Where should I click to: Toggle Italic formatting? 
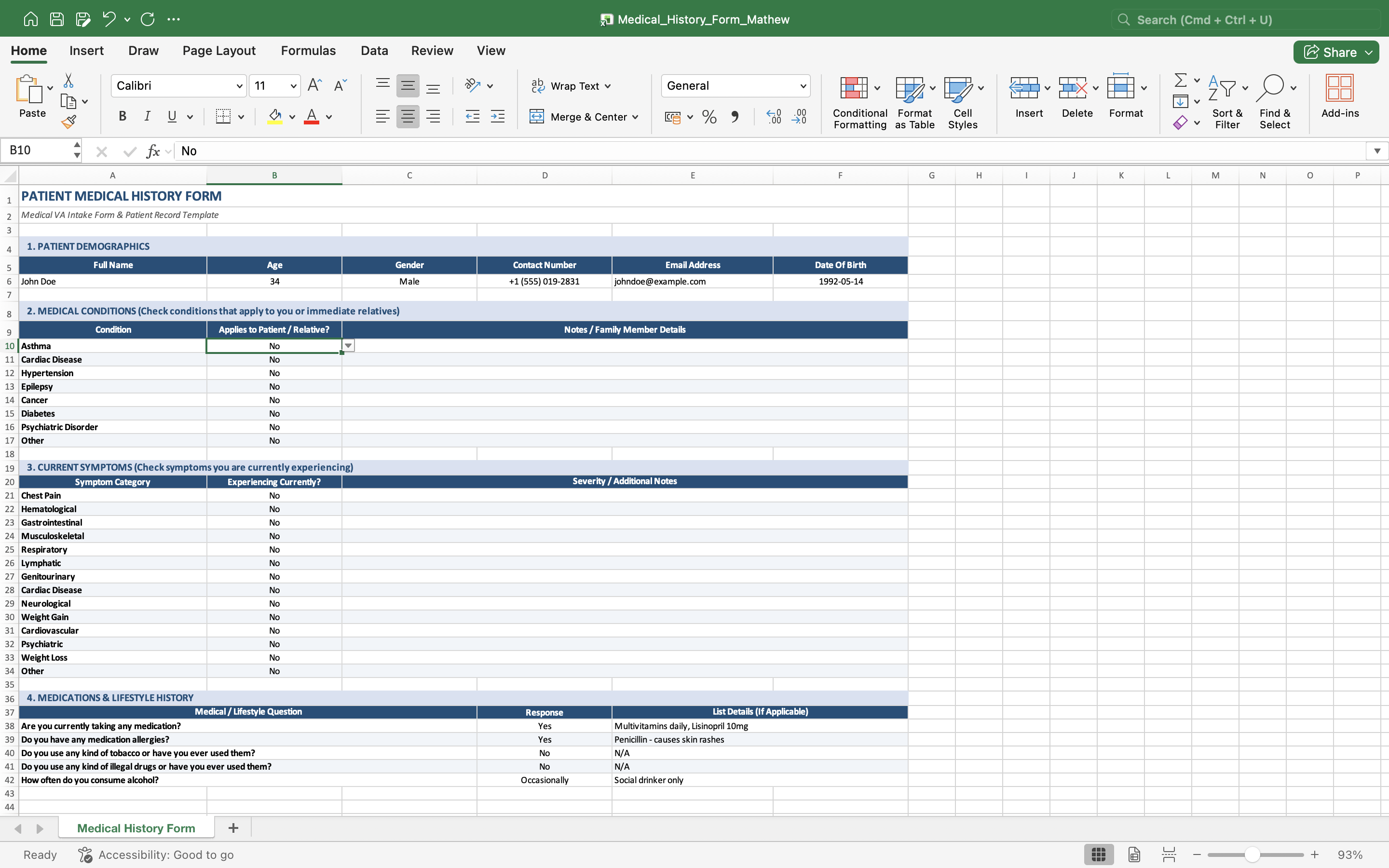(x=148, y=117)
